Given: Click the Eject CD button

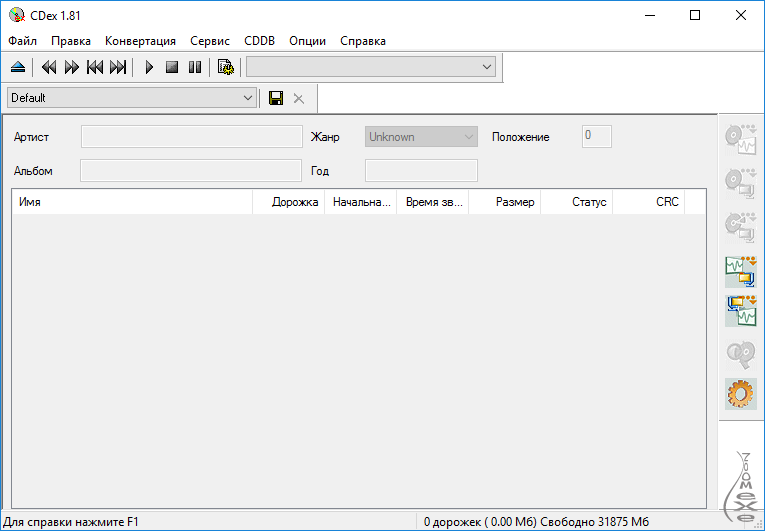Looking at the screenshot, I should click(x=17, y=67).
